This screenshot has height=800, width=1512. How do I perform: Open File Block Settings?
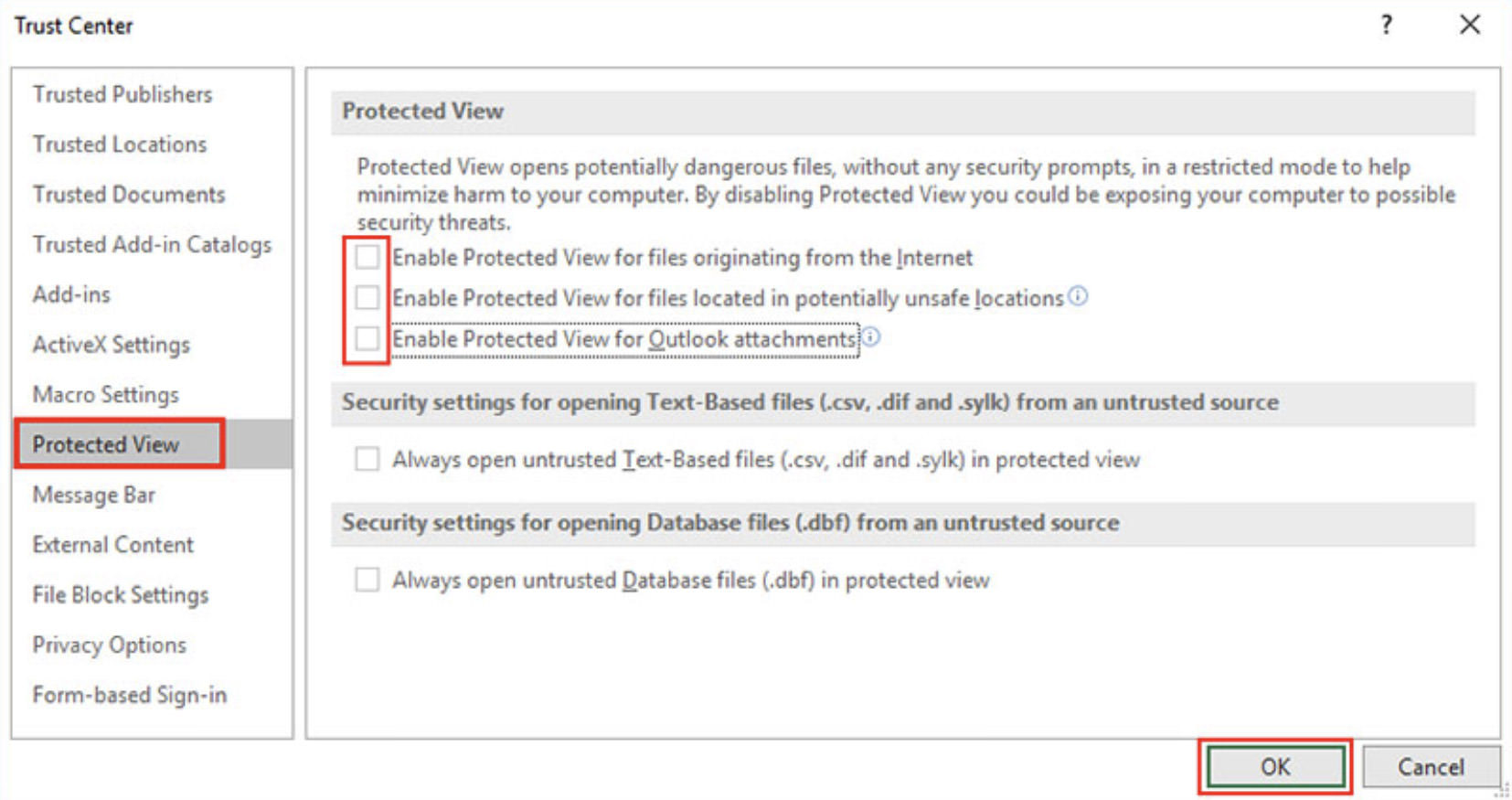(x=121, y=595)
